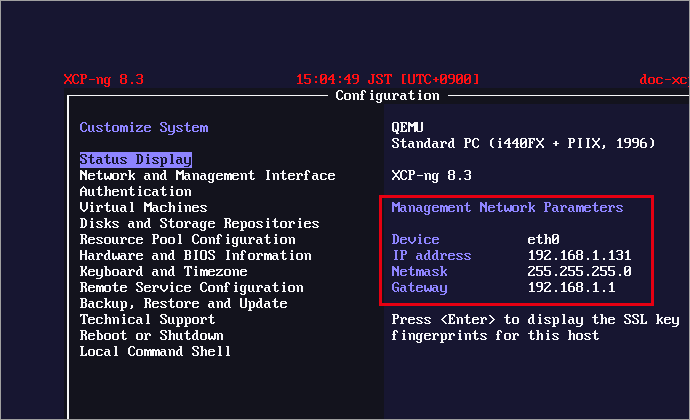
Task: Click the Device label
Action: pyautogui.click(x=415, y=239)
